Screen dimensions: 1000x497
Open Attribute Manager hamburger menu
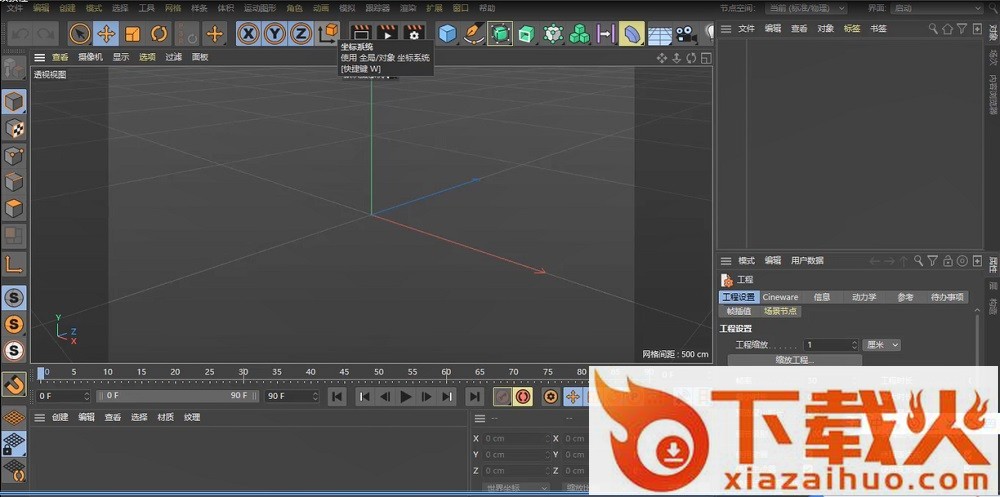click(x=726, y=260)
